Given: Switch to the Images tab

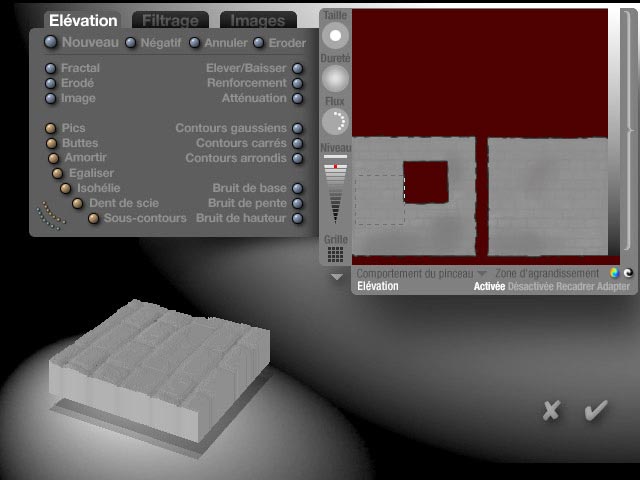Looking at the screenshot, I should 257,20.
